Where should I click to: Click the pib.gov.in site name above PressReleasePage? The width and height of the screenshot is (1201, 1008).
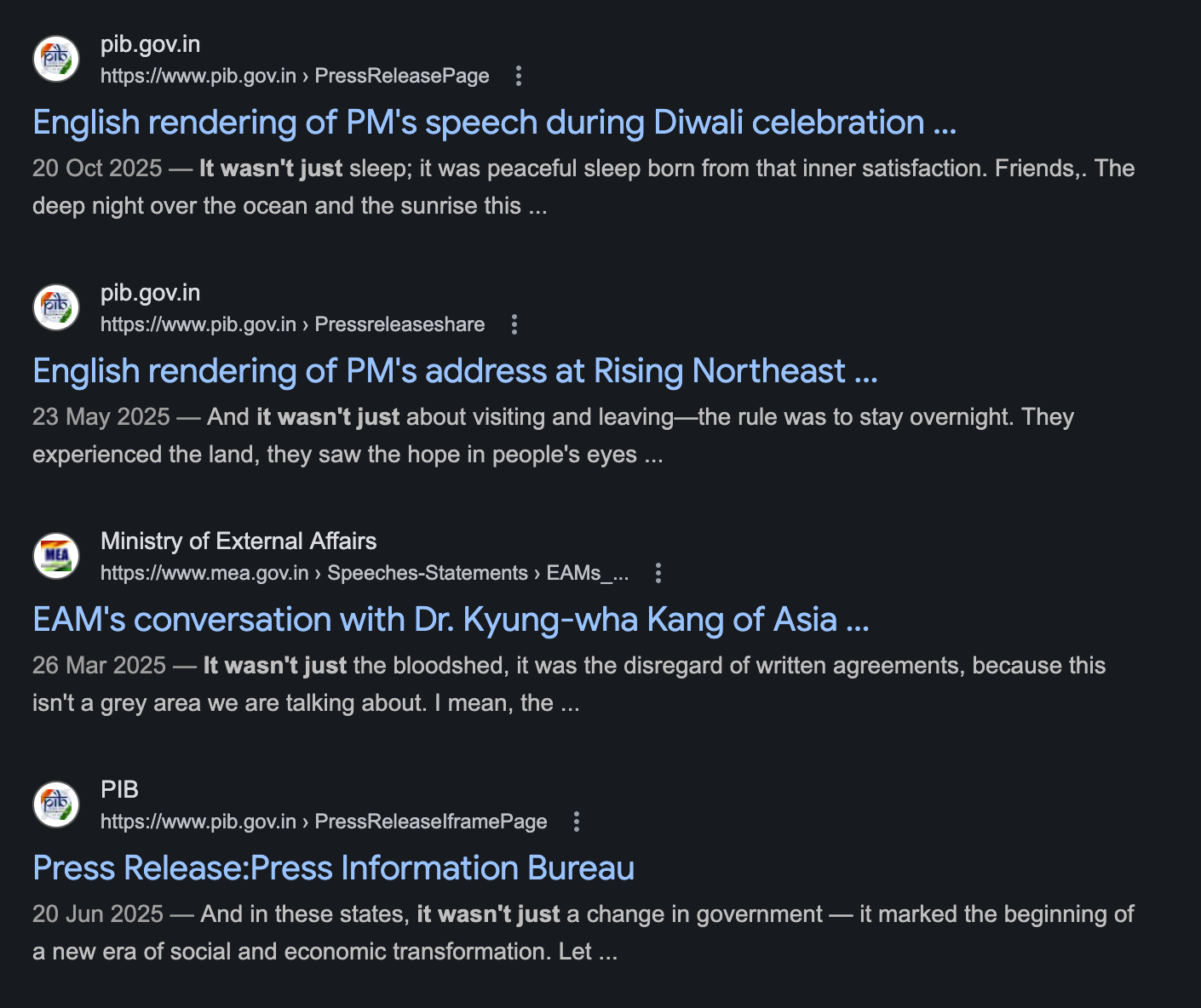[x=150, y=44]
